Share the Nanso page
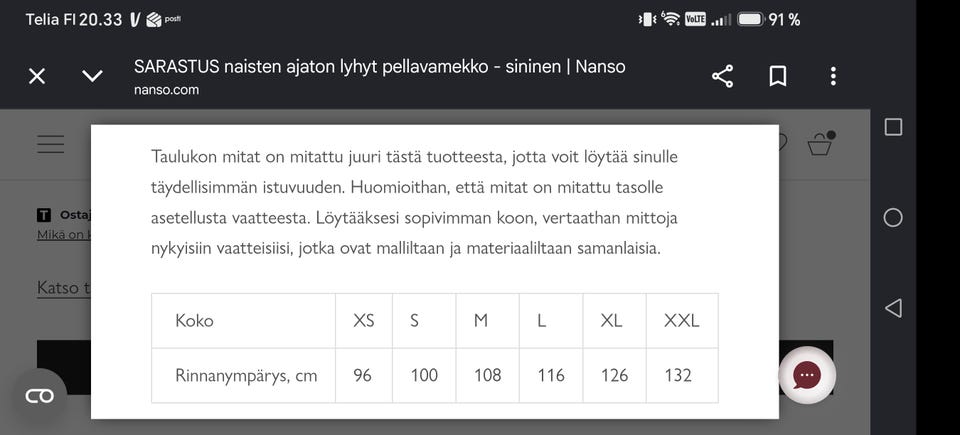Image resolution: width=960 pixels, height=435 pixels. [x=722, y=77]
